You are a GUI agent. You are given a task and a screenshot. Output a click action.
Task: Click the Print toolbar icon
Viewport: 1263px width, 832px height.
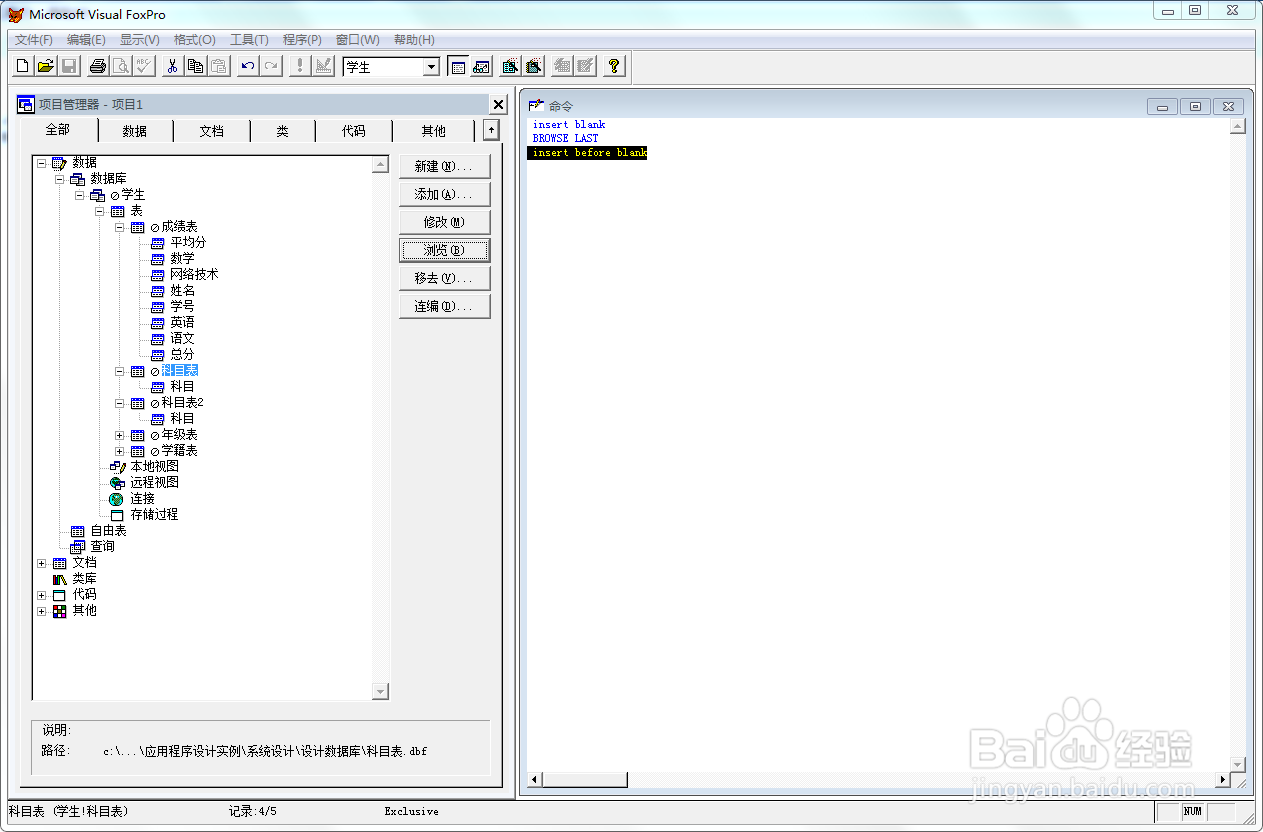coord(98,66)
